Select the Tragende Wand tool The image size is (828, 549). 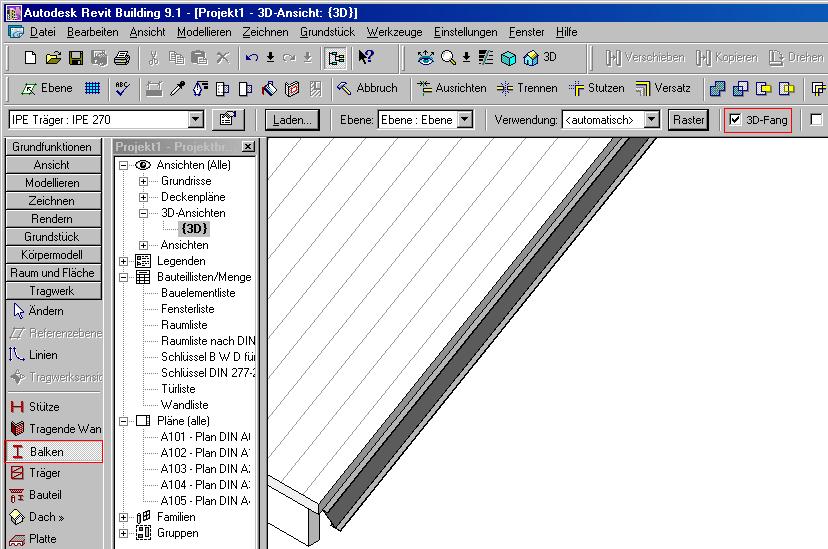coord(56,429)
